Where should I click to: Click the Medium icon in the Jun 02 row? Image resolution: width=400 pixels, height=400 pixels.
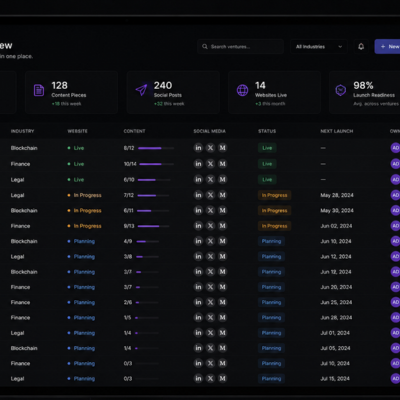222,226
